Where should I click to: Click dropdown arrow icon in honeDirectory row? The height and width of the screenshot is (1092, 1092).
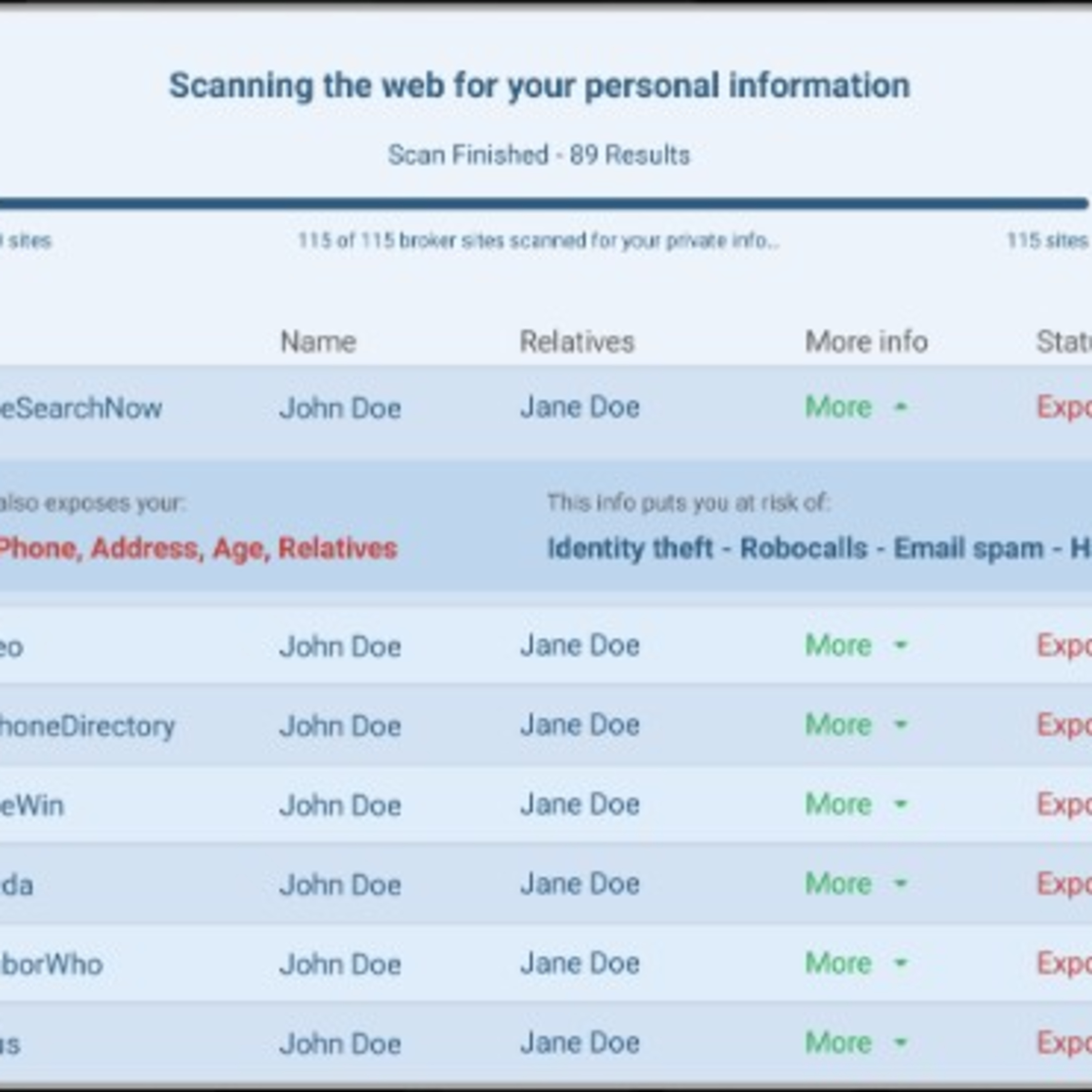pos(901,724)
